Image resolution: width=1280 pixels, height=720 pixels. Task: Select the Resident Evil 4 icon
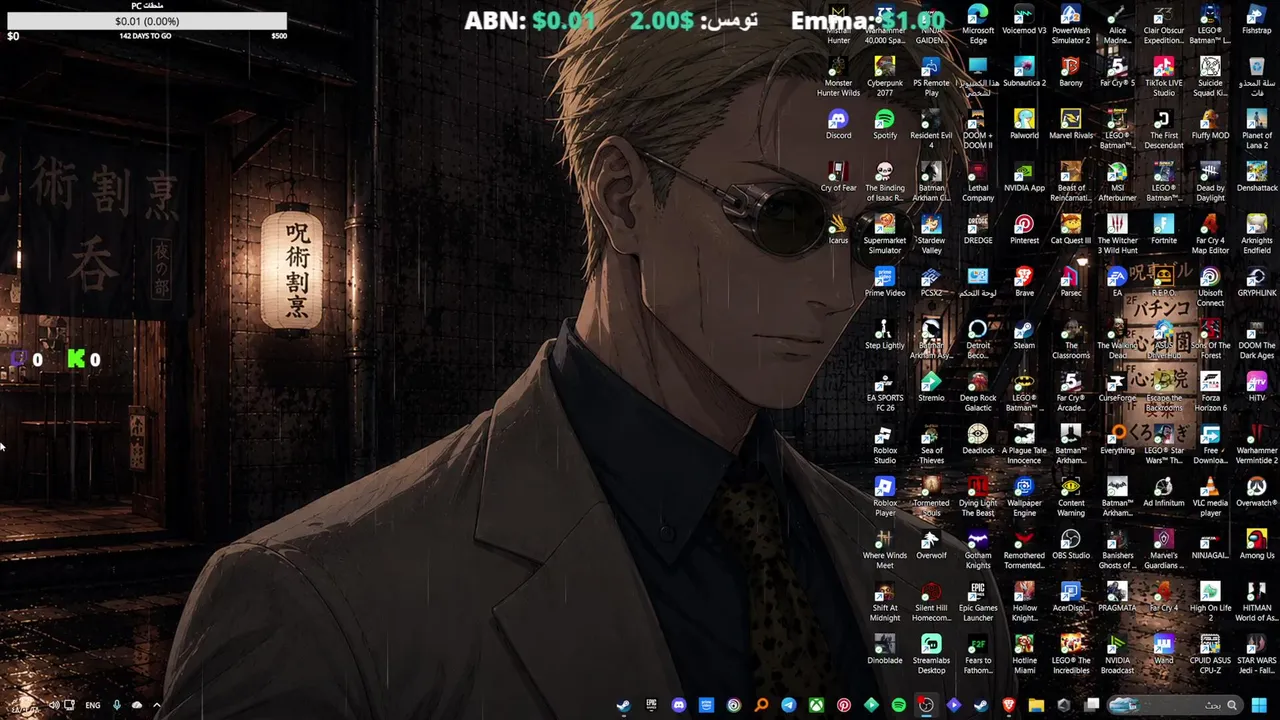click(931, 129)
